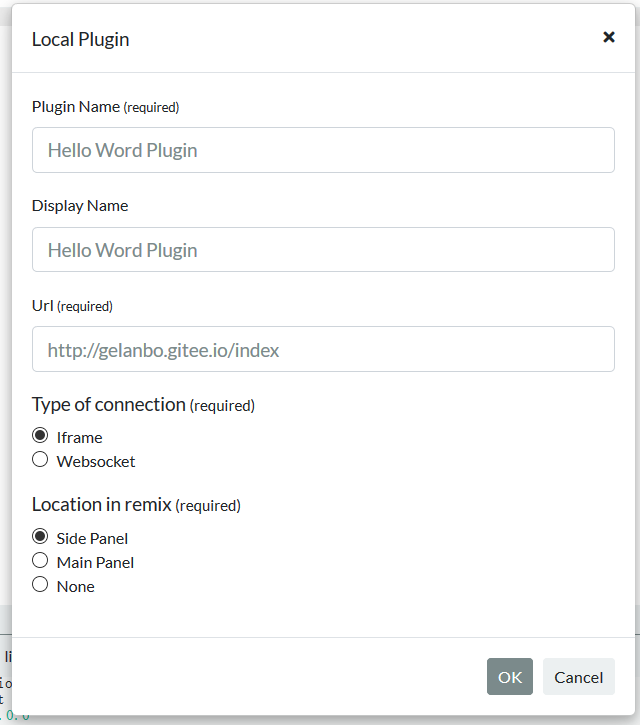Click into the Display Name text box

(323, 250)
